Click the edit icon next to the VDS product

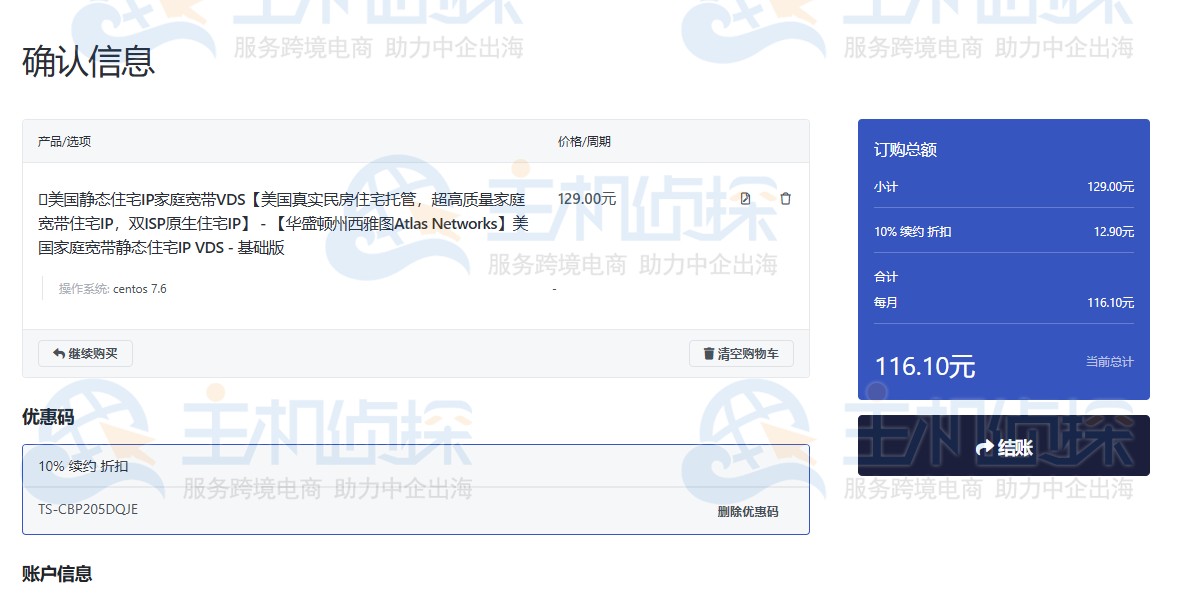[745, 198]
